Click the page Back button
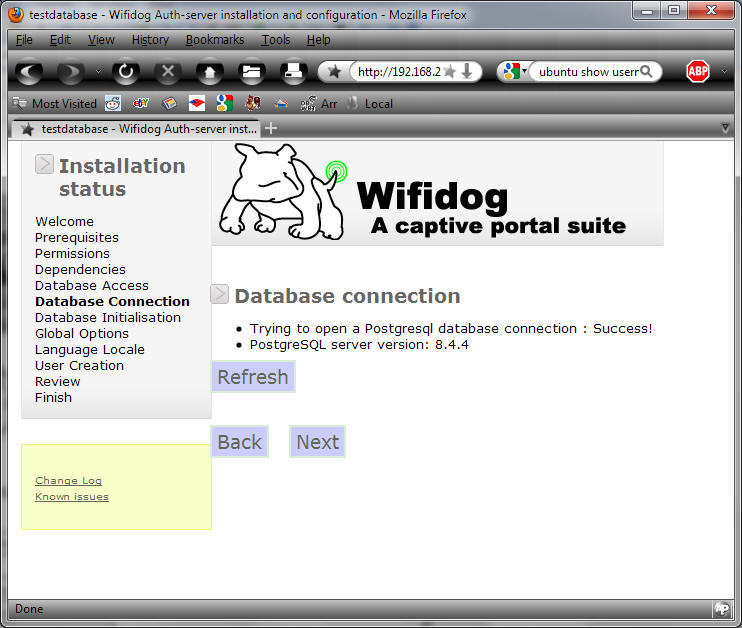Viewport: 742px width, 628px height. pyautogui.click(x=239, y=442)
